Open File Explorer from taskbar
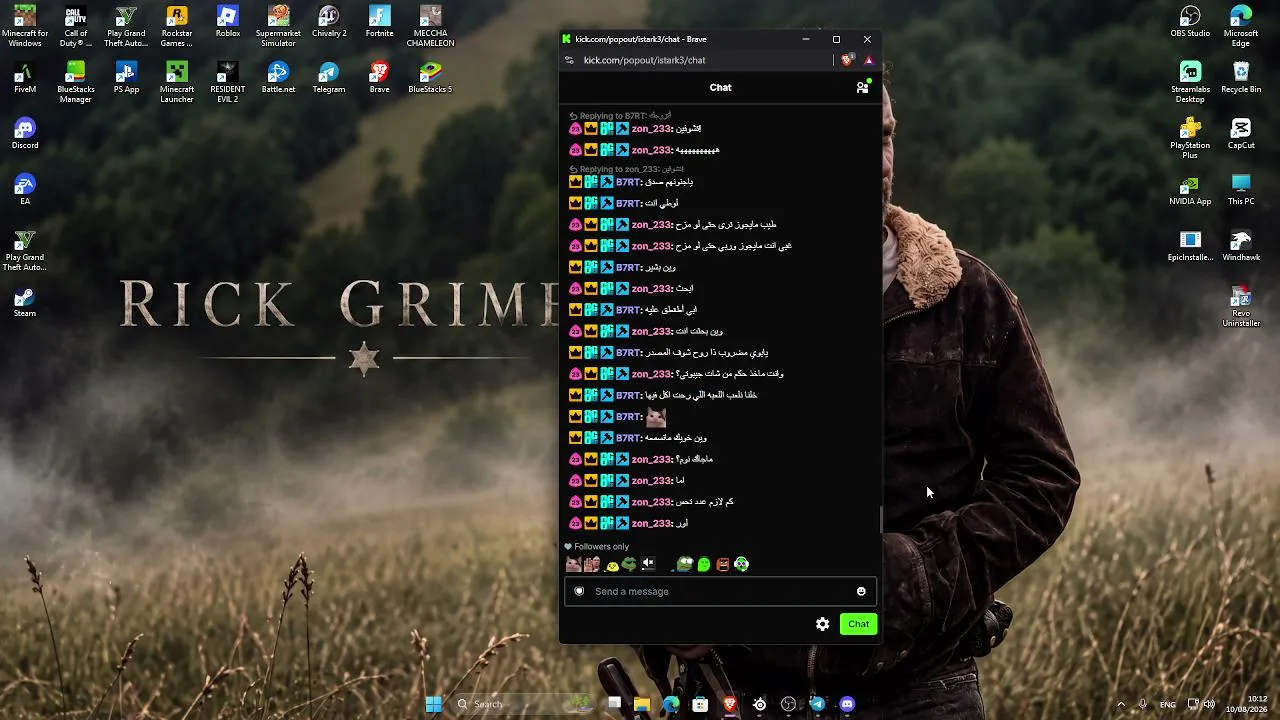This screenshot has width=1280, height=720. tap(642, 704)
